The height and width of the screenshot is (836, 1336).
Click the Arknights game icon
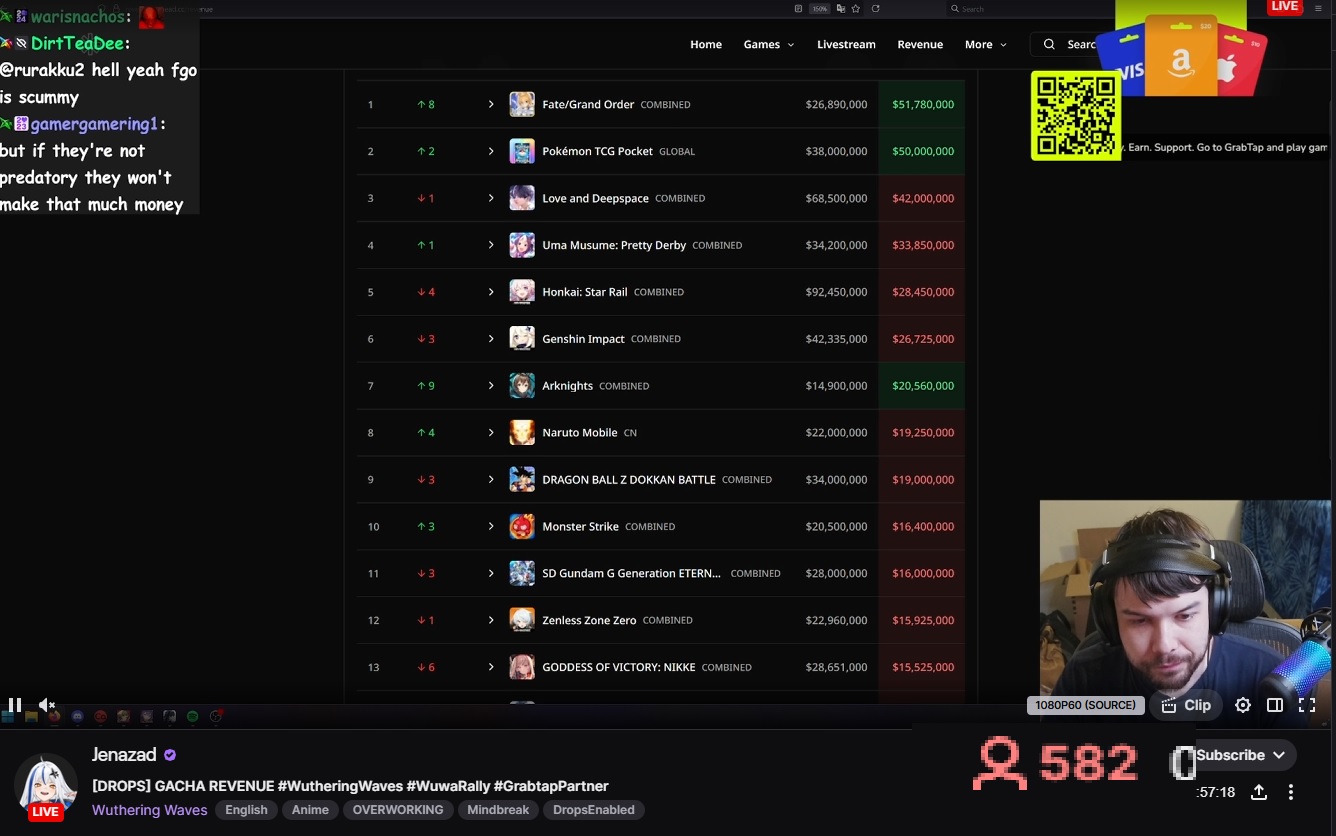(x=522, y=386)
